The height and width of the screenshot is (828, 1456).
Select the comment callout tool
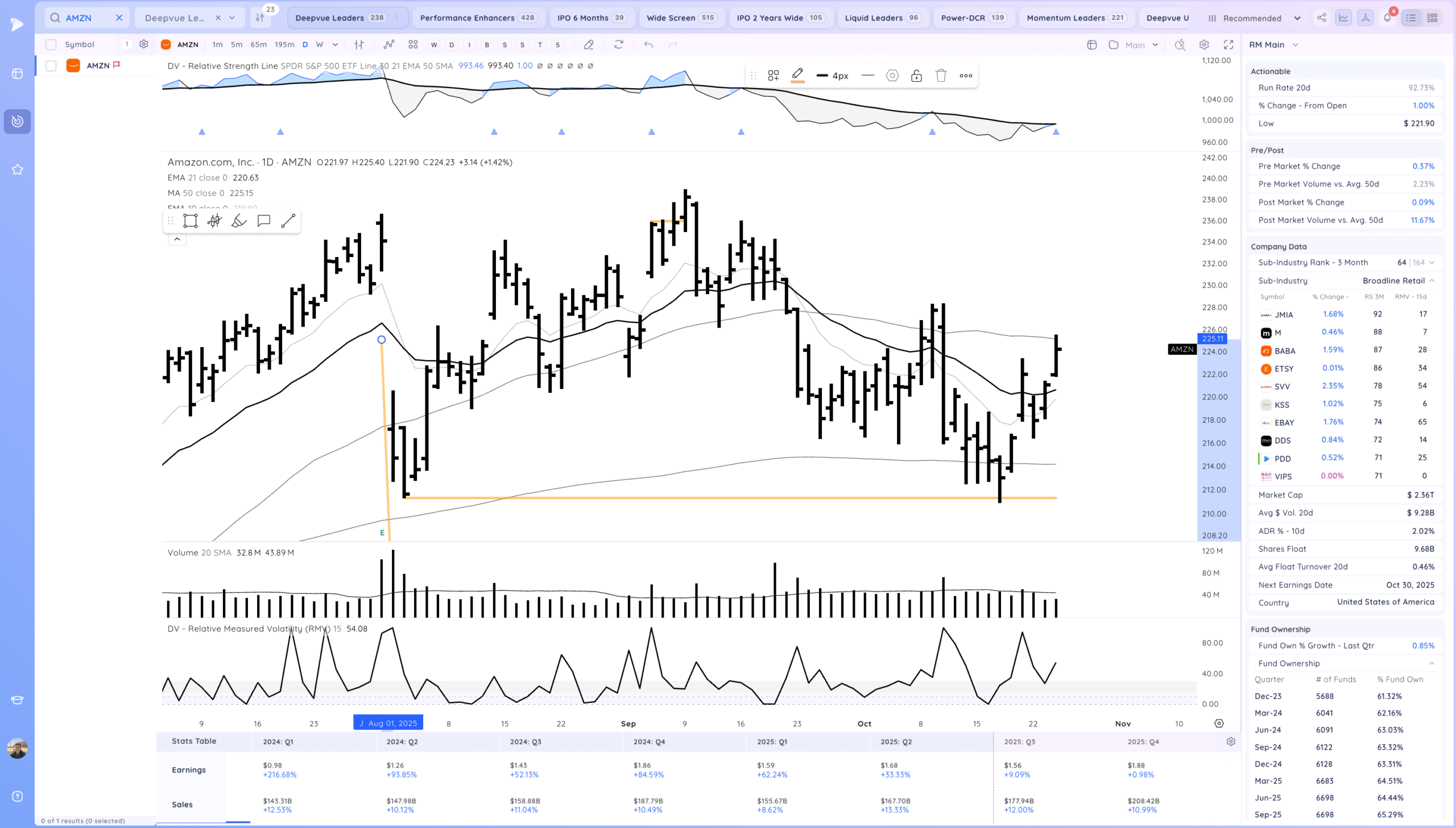(264, 221)
